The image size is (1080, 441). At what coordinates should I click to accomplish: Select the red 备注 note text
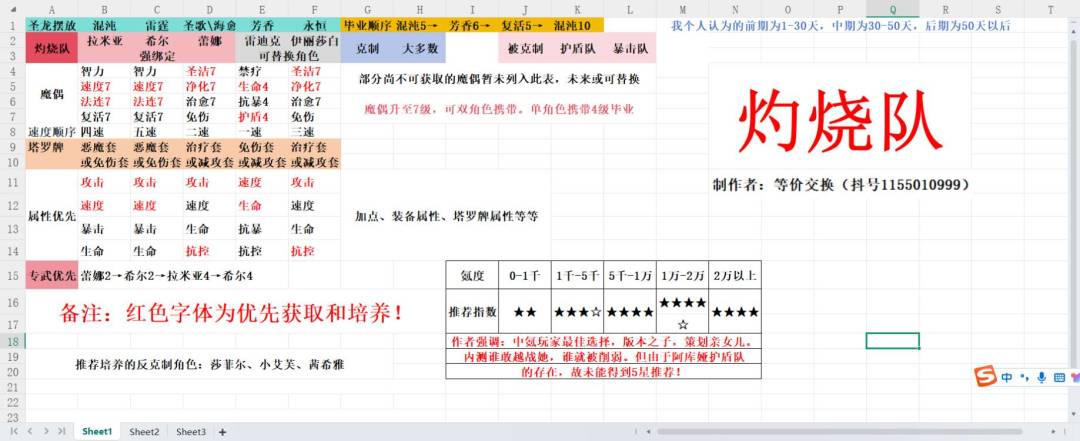(231, 314)
